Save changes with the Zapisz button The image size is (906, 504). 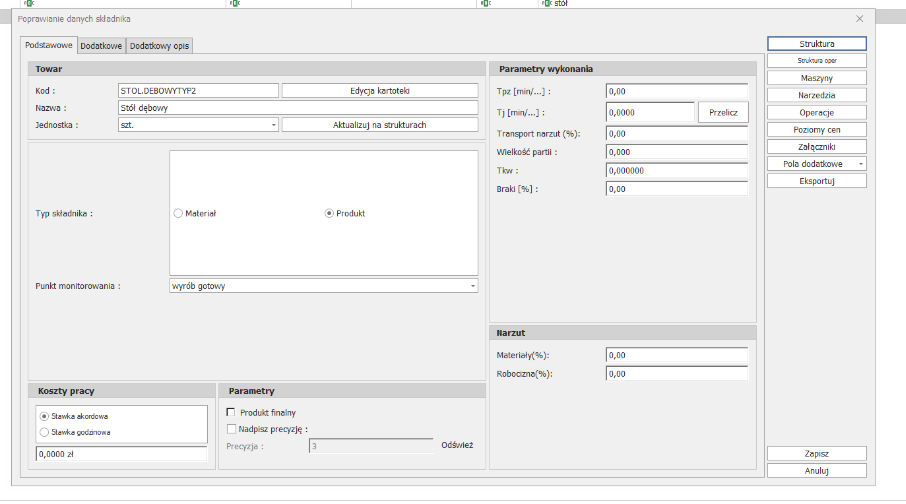click(816, 453)
